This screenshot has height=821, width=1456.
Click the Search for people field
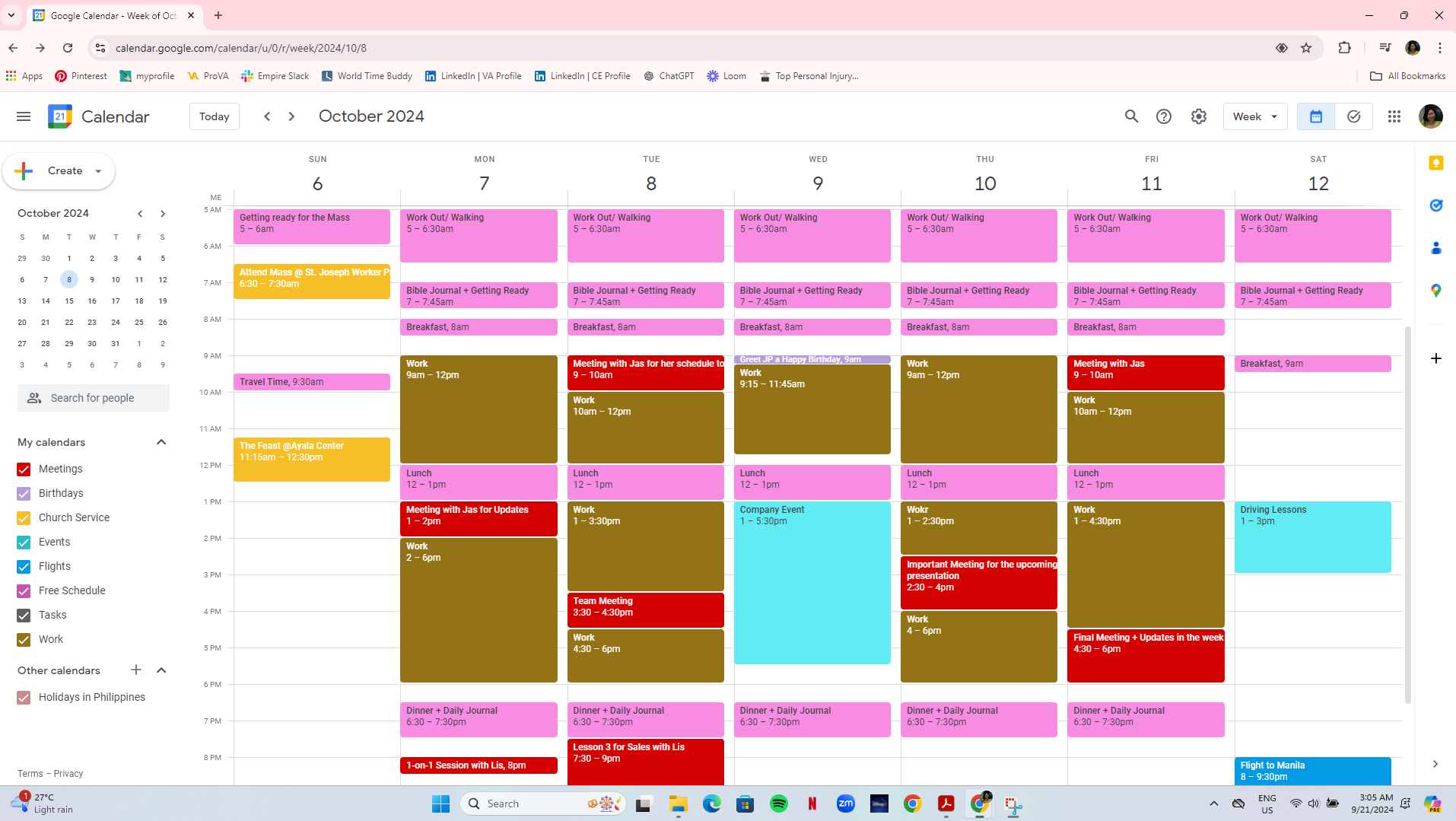tap(94, 398)
